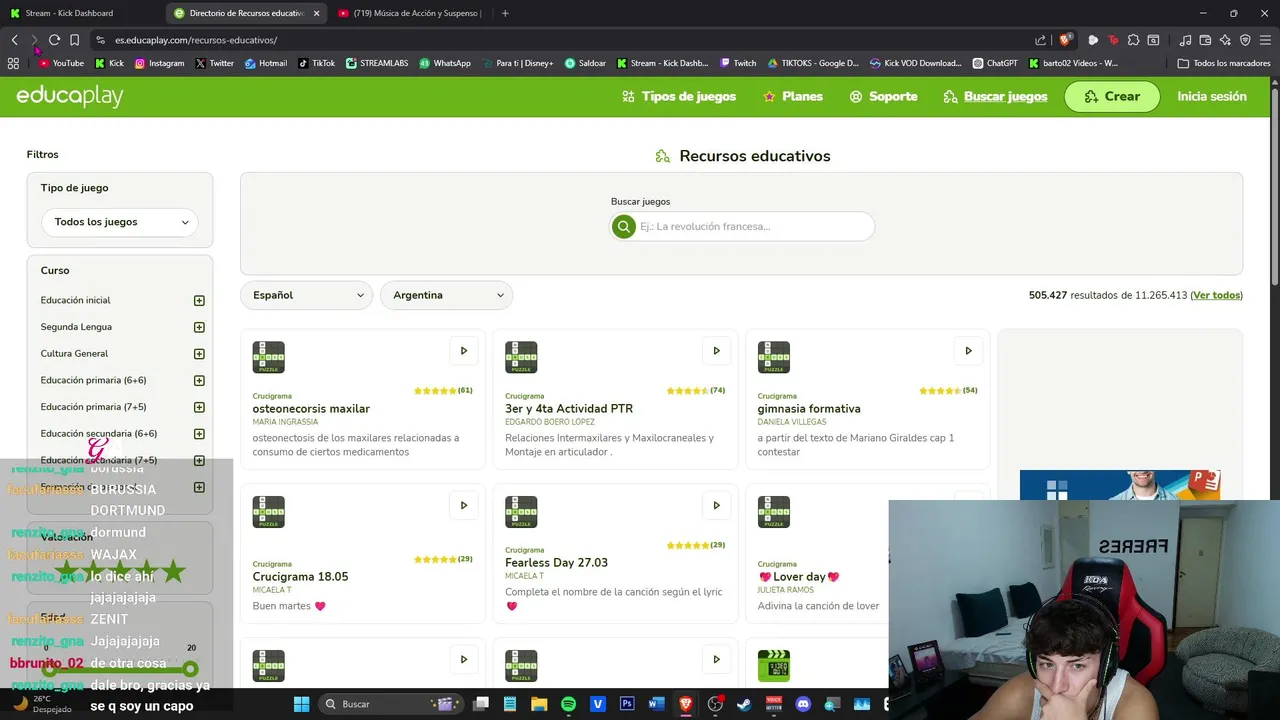Open Hotmail bookmark
The width and height of the screenshot is (1280, 720).
[265, 63]
